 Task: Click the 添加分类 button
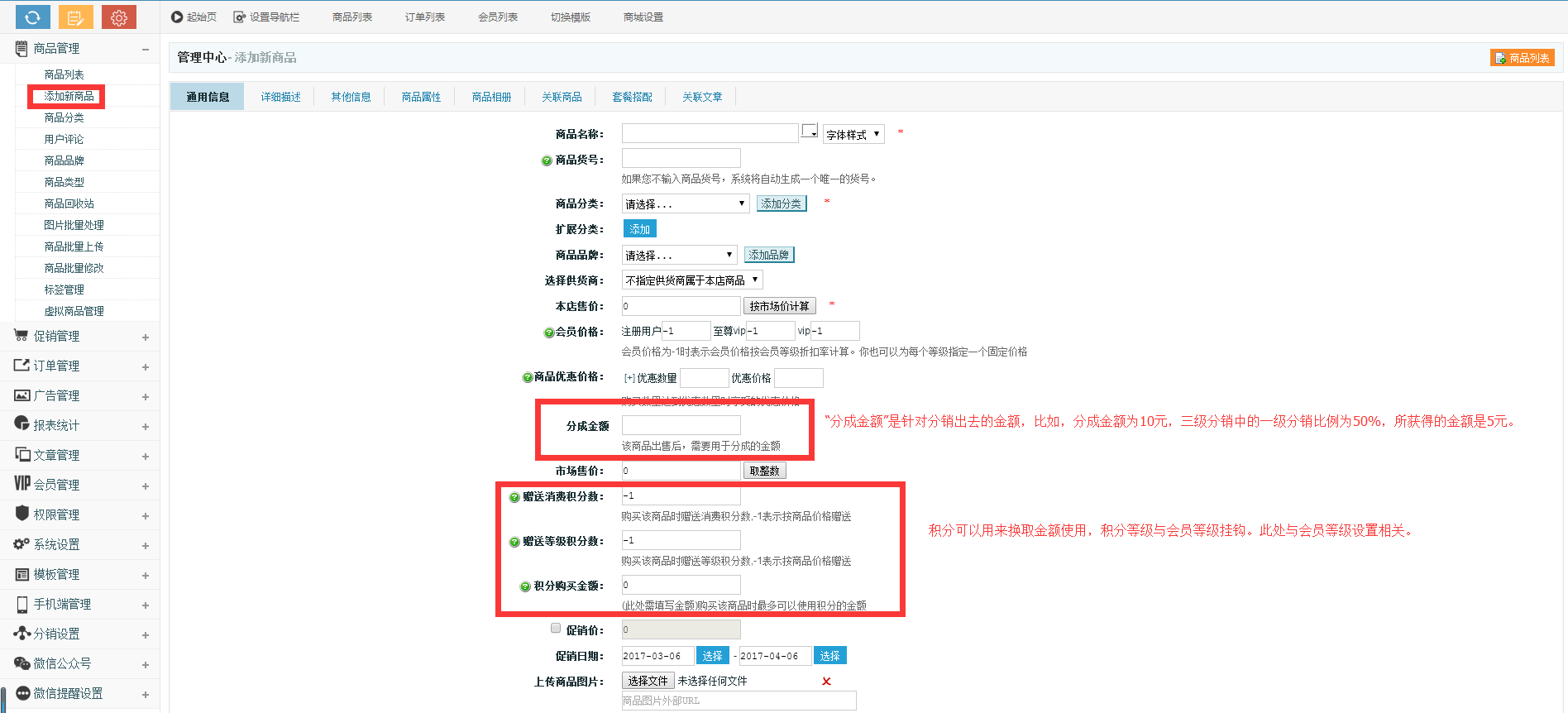782,203
